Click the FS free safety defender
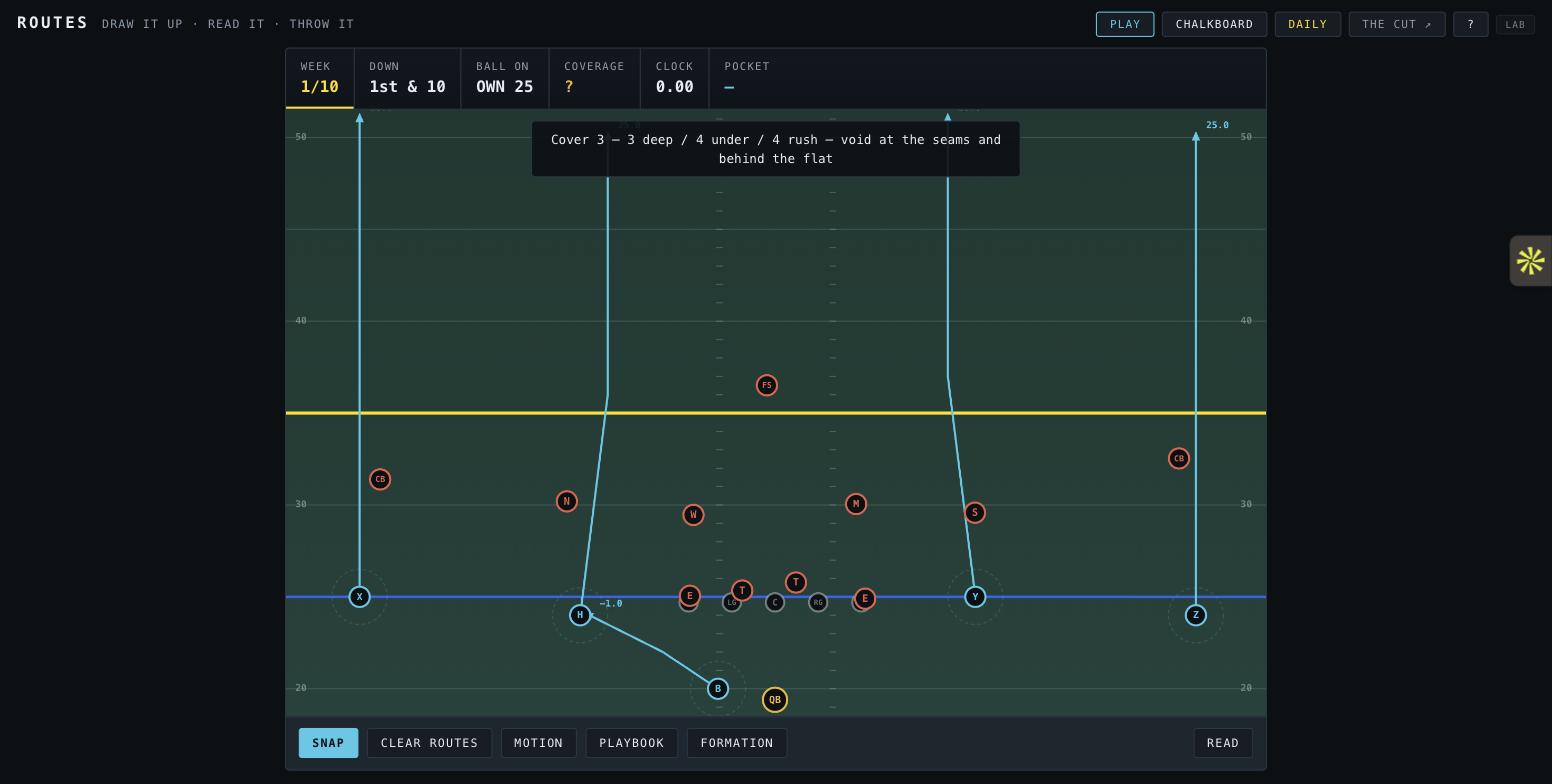 point(767,385)
